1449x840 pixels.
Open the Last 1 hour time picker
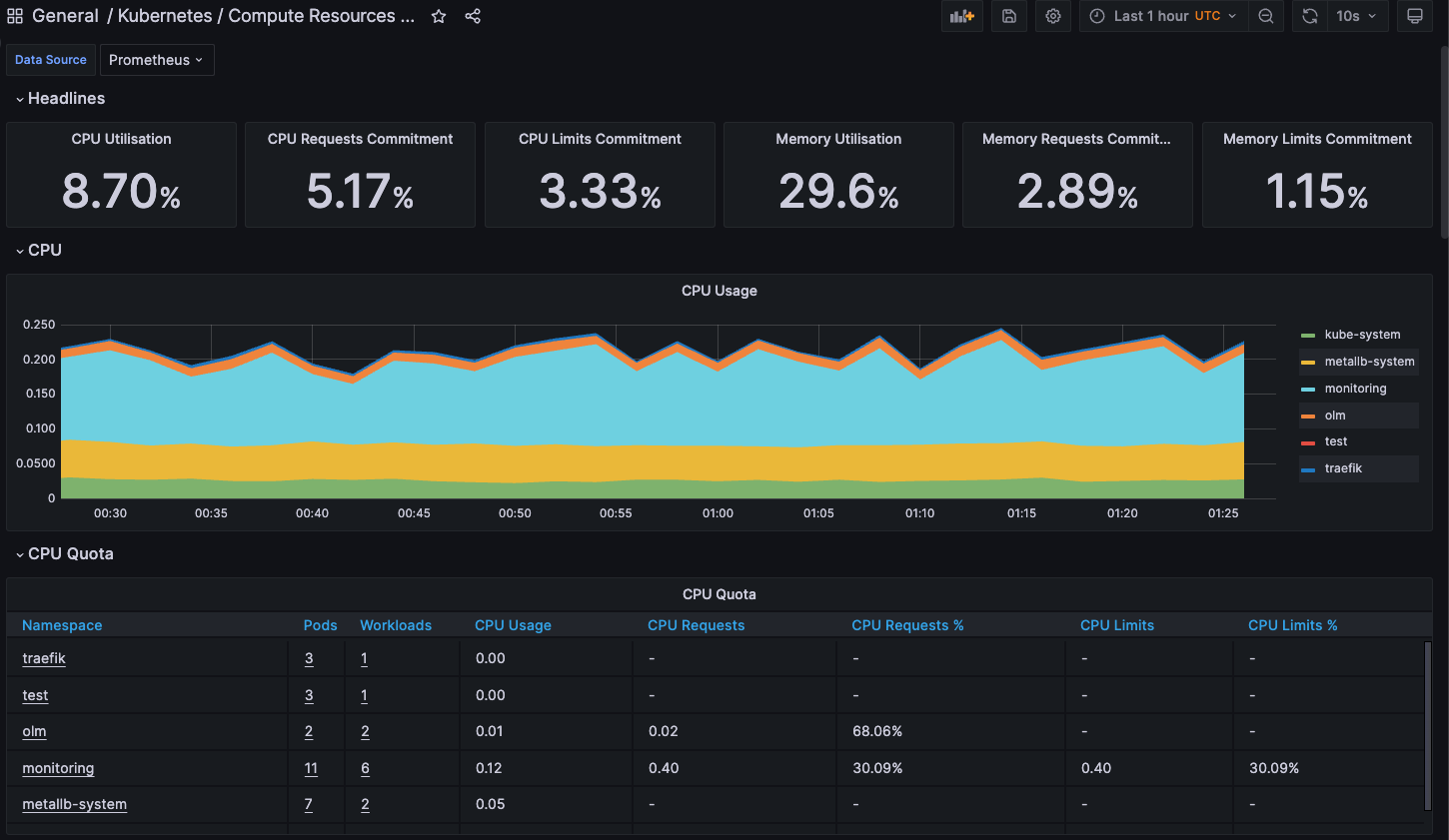(1164, 16)
